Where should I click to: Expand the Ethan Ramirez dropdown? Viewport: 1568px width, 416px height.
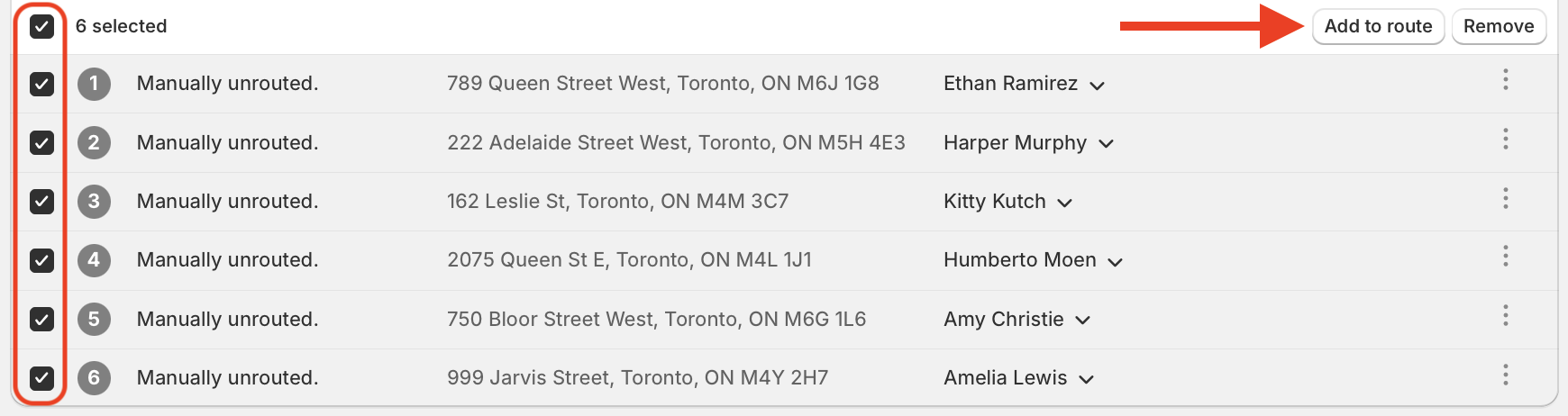(x=1097, y=86)
